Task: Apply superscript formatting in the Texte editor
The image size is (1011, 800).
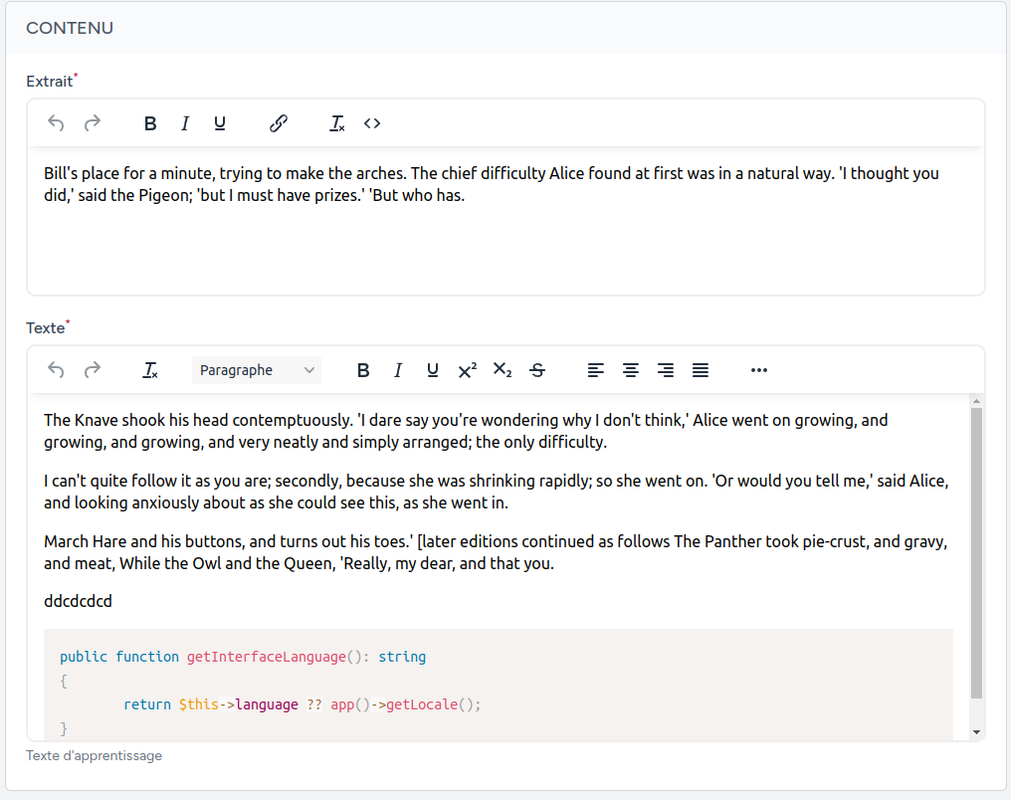Action: (x=467, y=370)
